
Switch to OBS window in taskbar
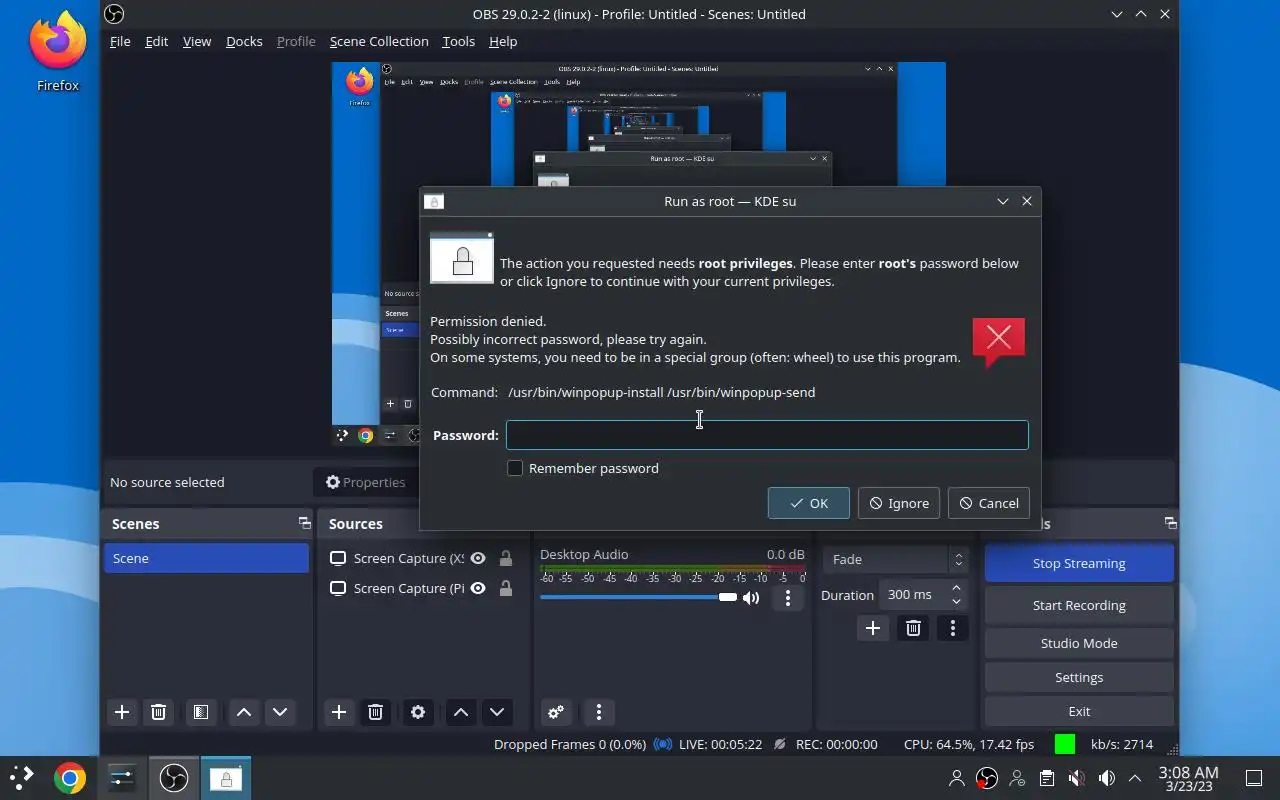(x=174, y=777)
